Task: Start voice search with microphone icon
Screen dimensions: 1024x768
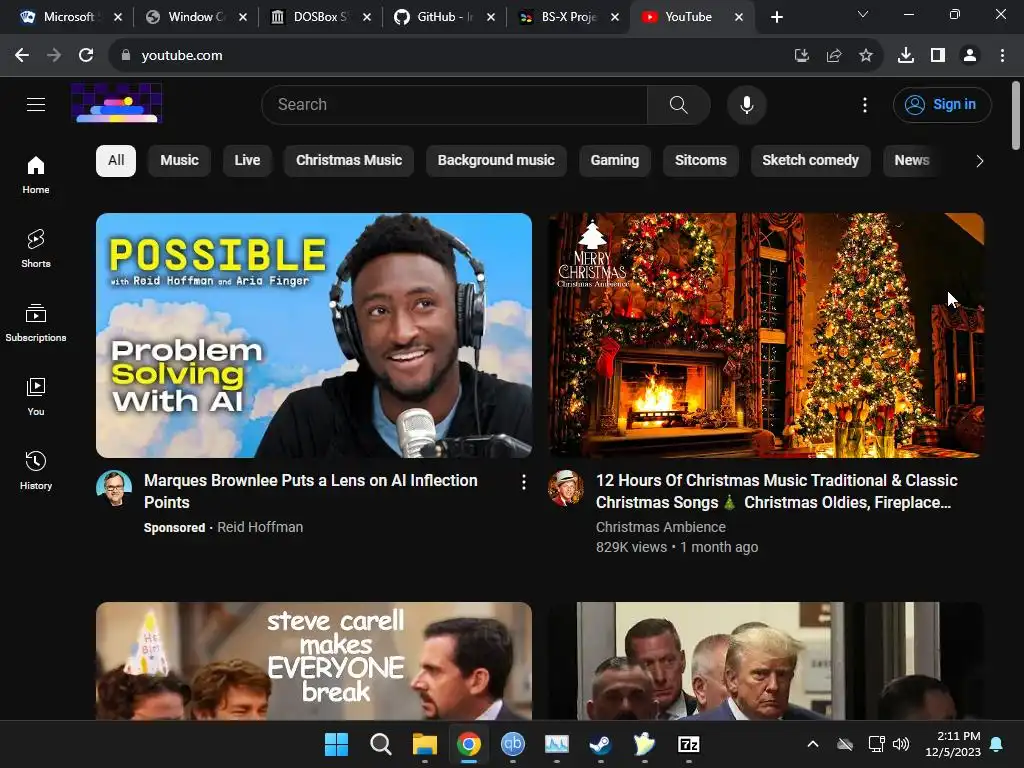Action: click(x=746, y=104)
